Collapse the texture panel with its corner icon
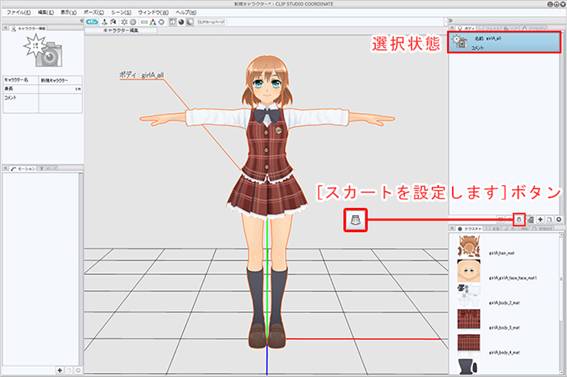The height and width of the screenshot is (377, 567). click(x=452, y=229)
